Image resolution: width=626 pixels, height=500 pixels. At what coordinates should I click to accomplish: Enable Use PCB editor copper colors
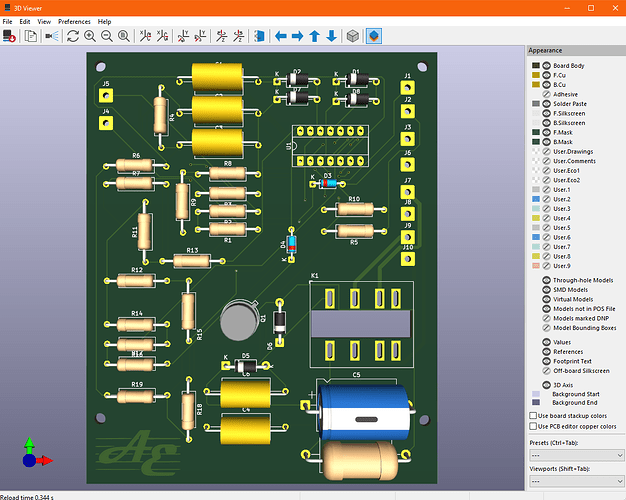[x=533, y=427]
